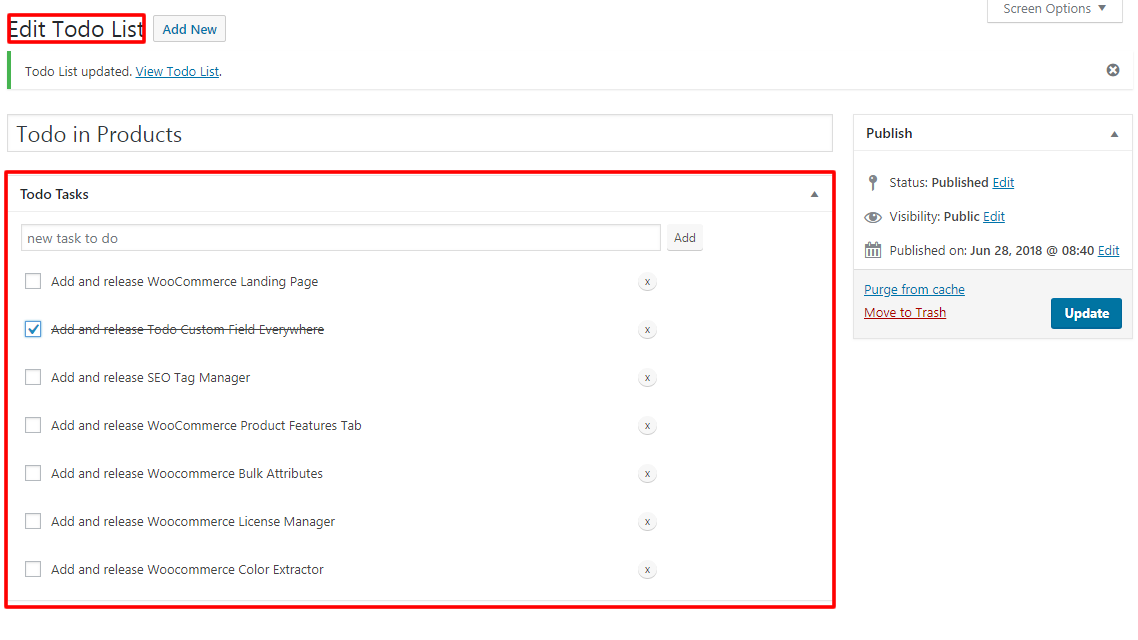The height and width of the screenshot is (640, 1138).
Task: Open the View Todo List link
Action: point(177,72)
